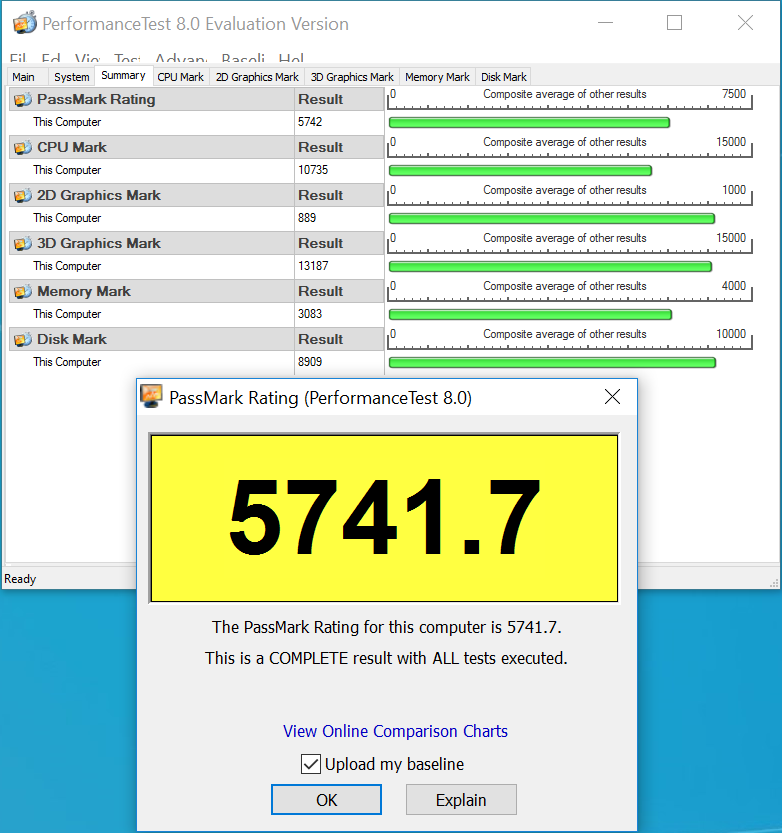Click the 3D Graphics Mark row icon

click(23, 243)
